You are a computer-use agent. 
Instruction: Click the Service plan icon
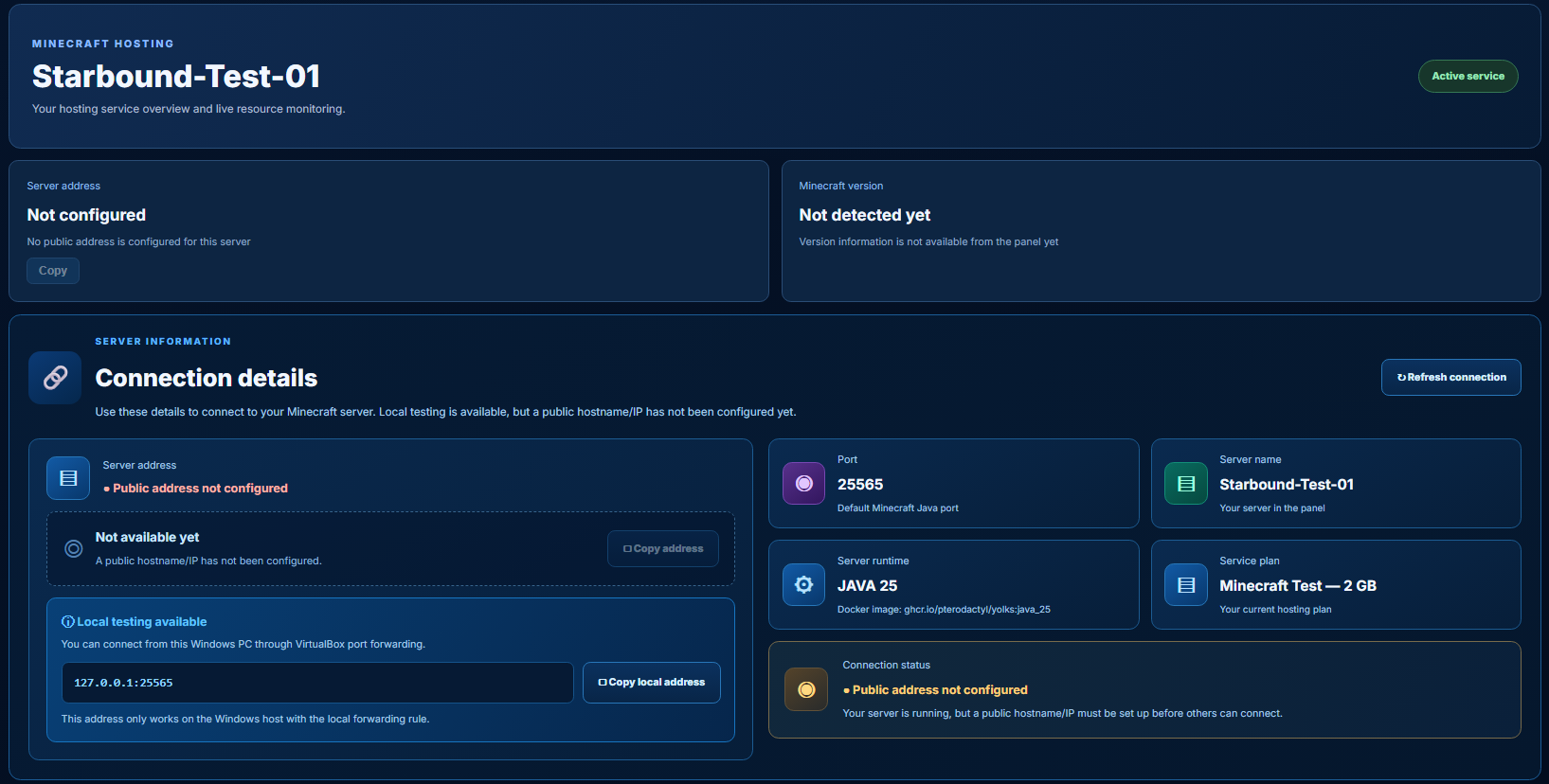tap(1186, 585)
